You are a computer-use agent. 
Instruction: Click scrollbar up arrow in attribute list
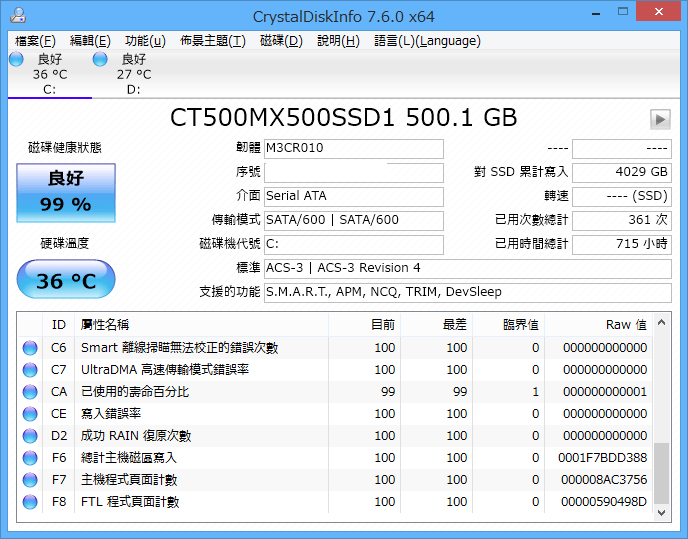[x=662, y=323]
